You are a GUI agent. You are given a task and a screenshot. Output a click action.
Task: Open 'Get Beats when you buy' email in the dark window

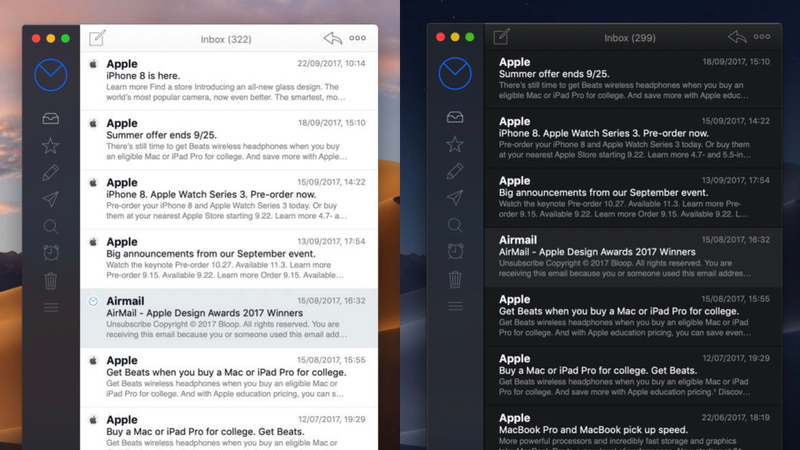[x=633, y=316]
